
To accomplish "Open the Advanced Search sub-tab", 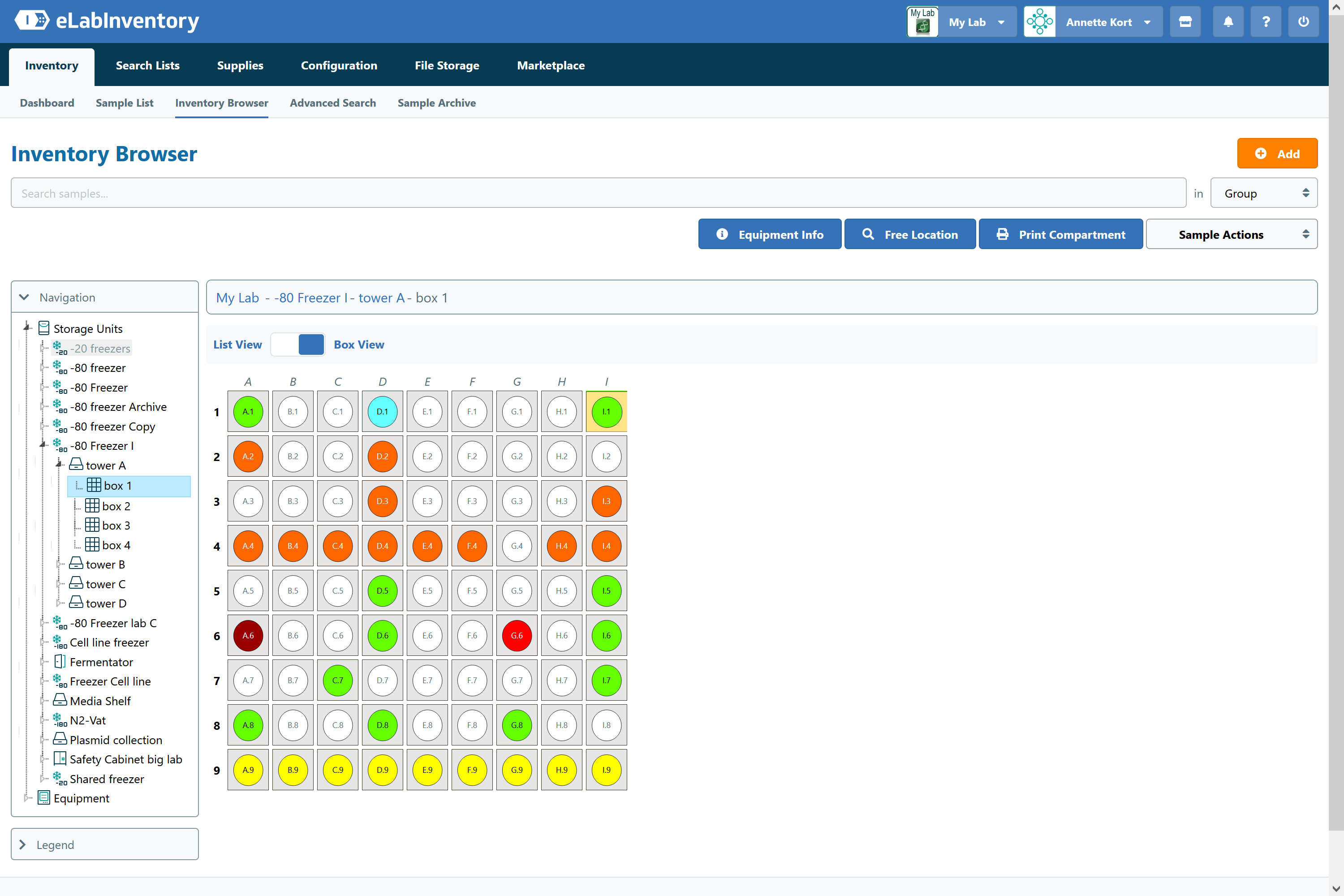I will 332,103.
